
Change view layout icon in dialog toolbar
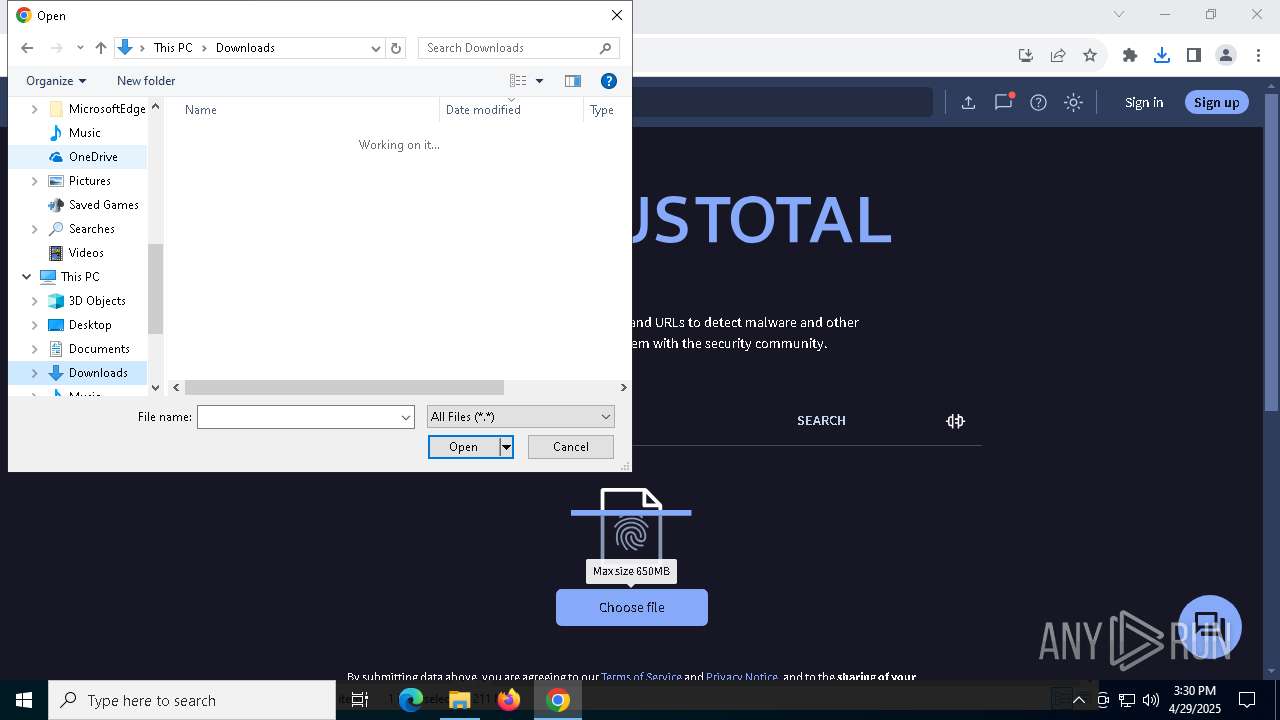518,81
